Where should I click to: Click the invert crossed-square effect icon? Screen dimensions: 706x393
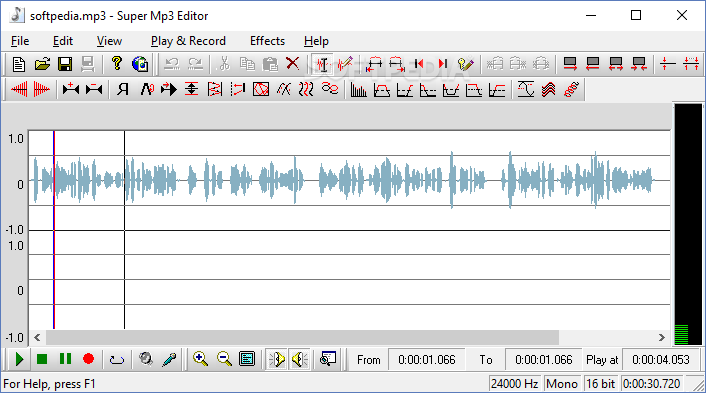pos(261,90)
